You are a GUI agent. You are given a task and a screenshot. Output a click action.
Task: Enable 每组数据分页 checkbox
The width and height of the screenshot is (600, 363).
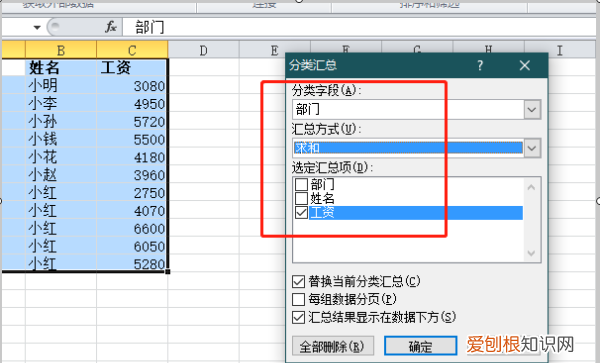point(298,299)
